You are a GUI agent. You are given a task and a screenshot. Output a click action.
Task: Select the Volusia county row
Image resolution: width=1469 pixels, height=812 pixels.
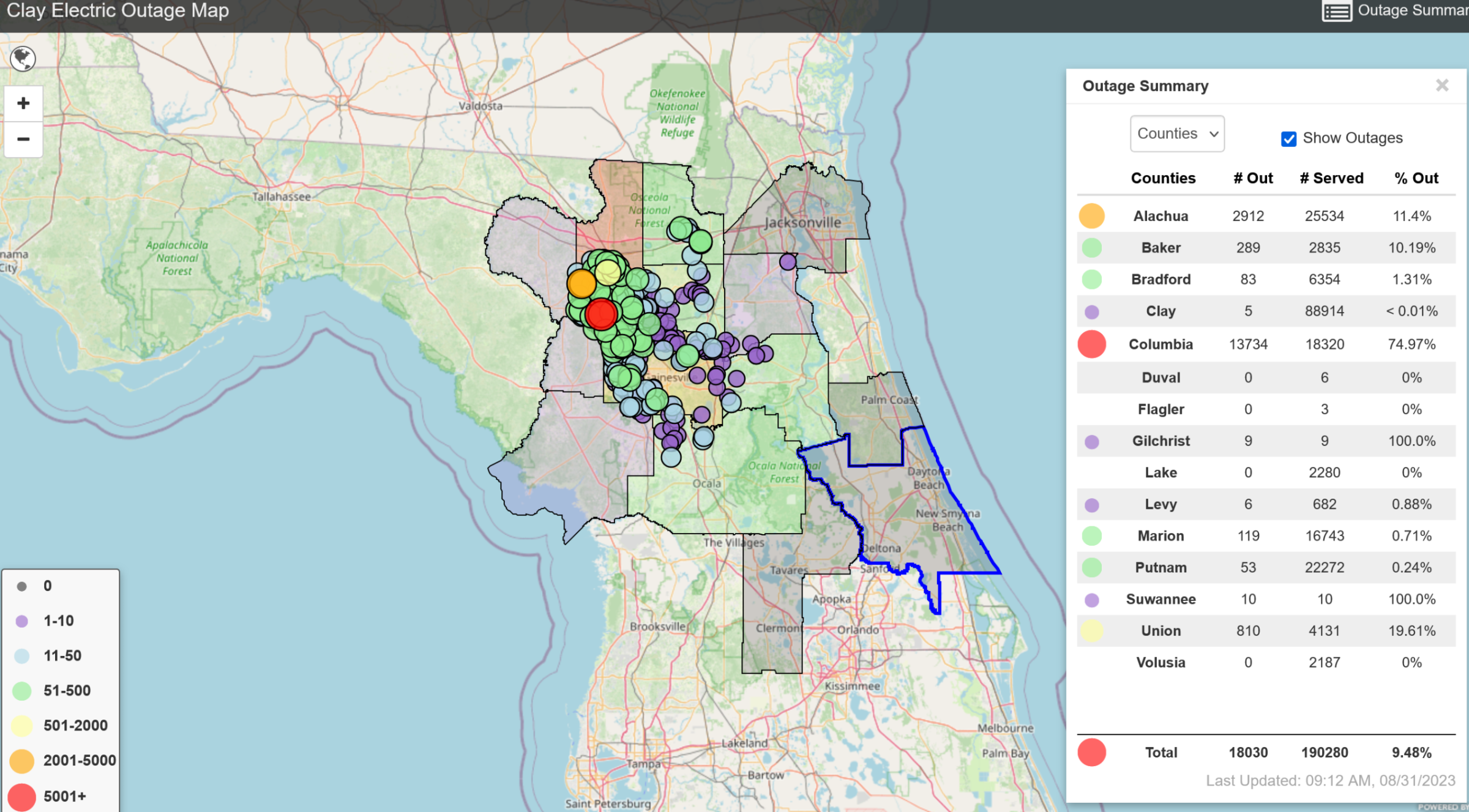[1266, 663]
